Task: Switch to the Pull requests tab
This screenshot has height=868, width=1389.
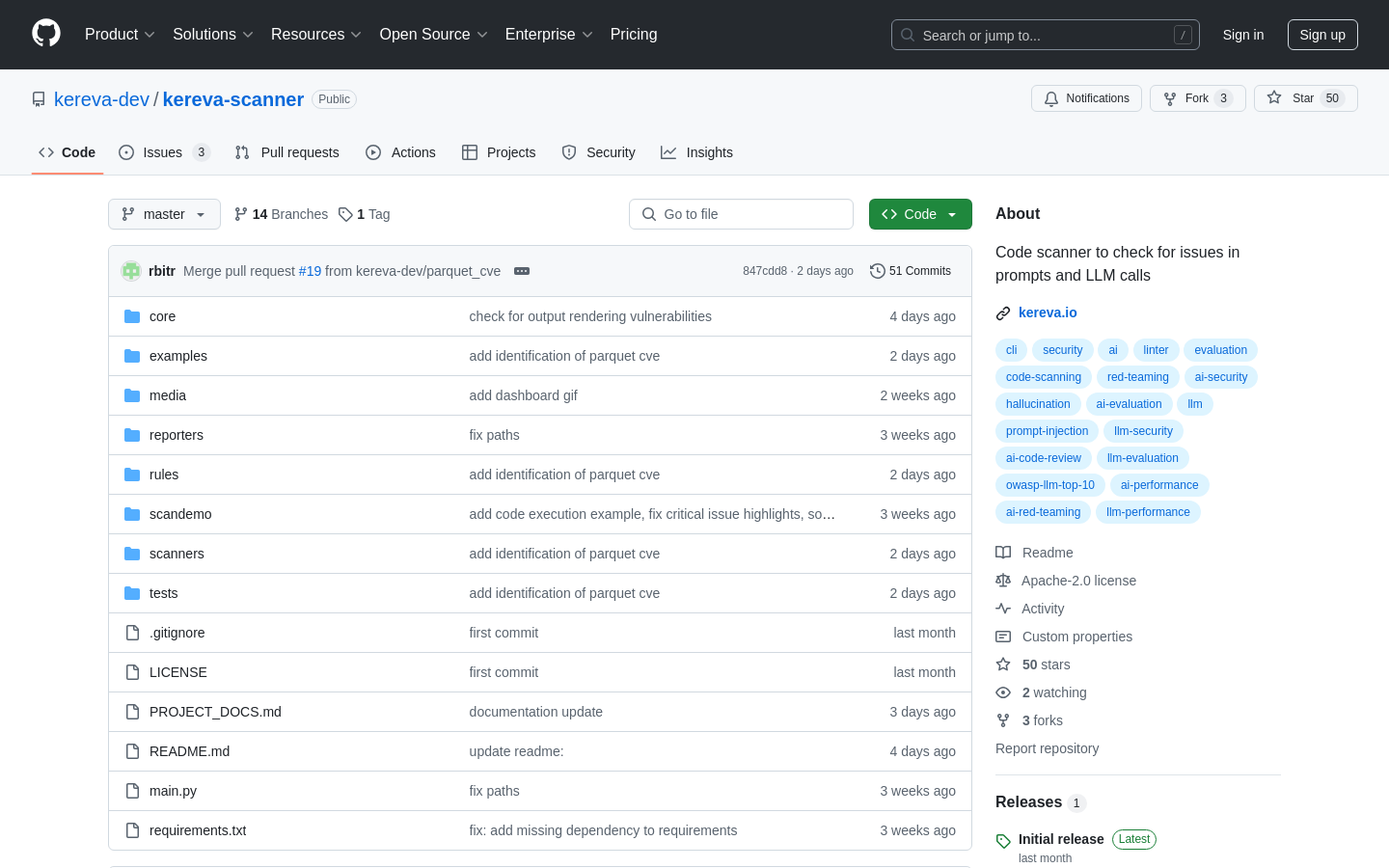Action: [286, 152]
